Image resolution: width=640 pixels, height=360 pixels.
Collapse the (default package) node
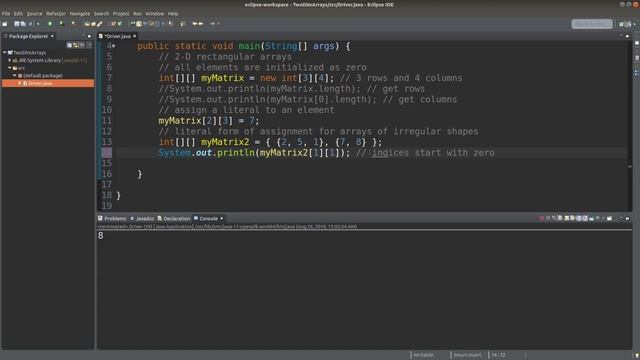(15, 76)
